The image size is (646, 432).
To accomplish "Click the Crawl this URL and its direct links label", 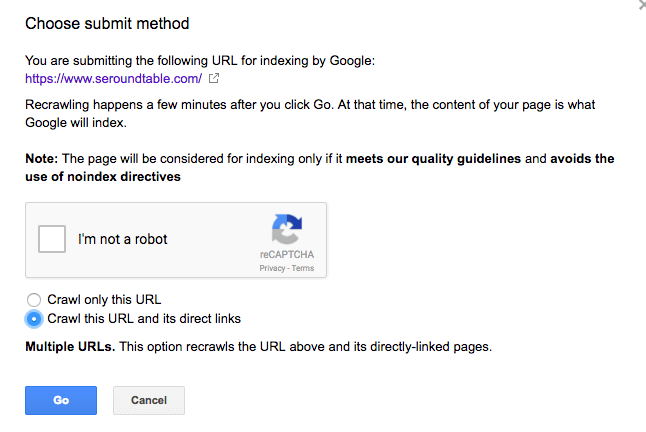I will tap(144, 319).
